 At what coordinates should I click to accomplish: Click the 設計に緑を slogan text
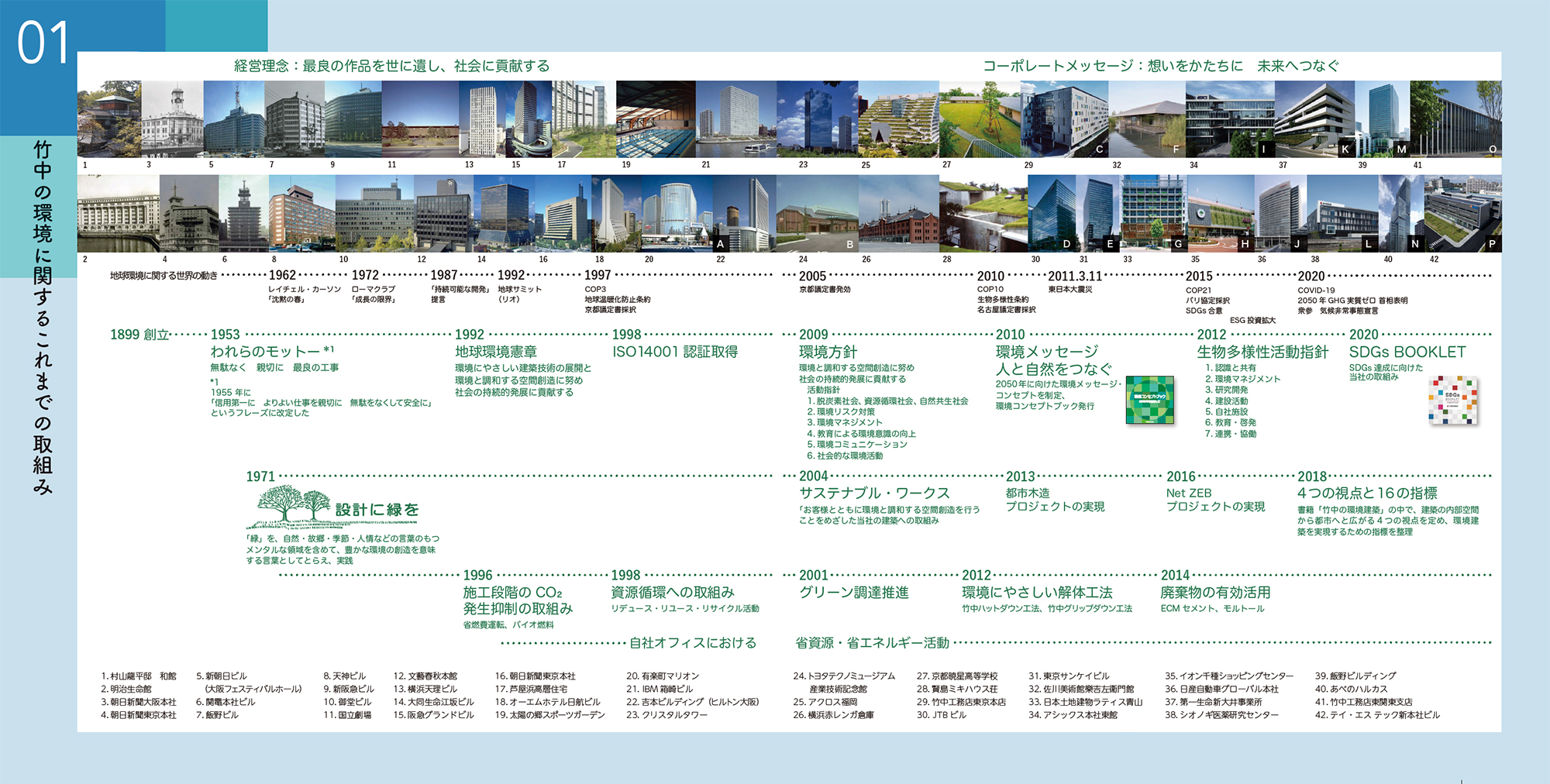pyautogui.click(x=377, y=510)
